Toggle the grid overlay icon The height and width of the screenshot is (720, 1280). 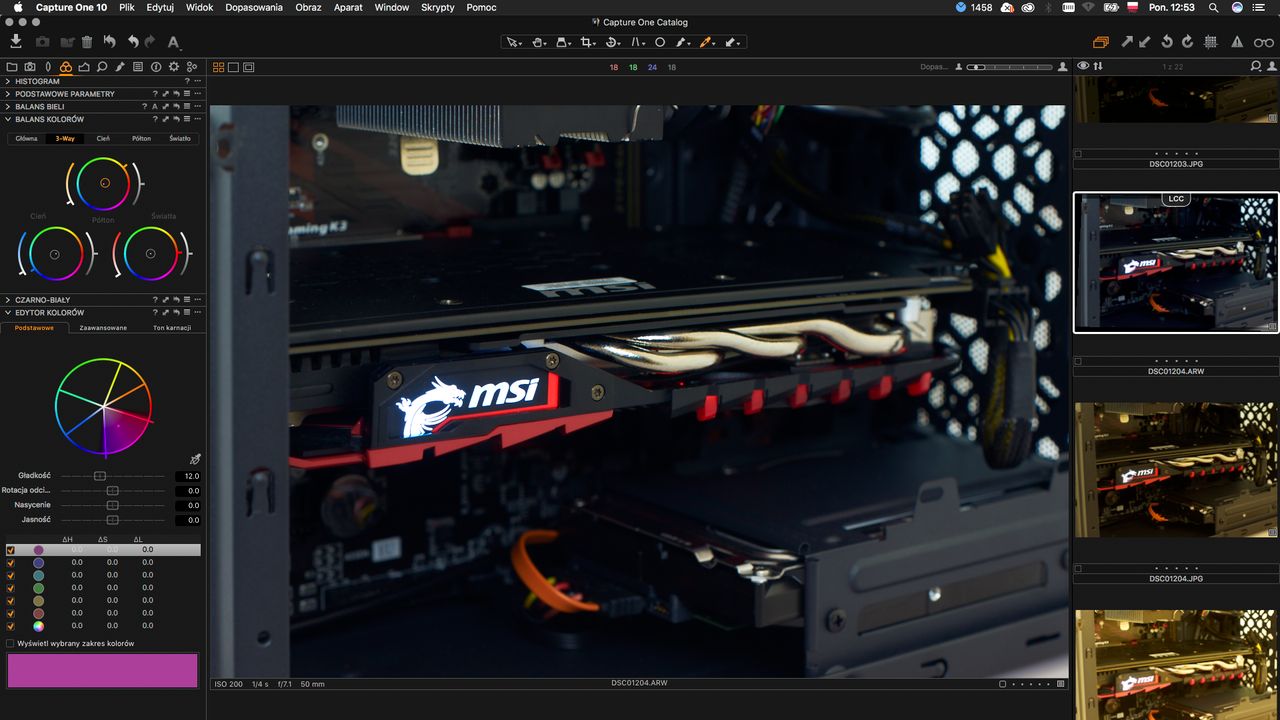[x=1211, y=42]
